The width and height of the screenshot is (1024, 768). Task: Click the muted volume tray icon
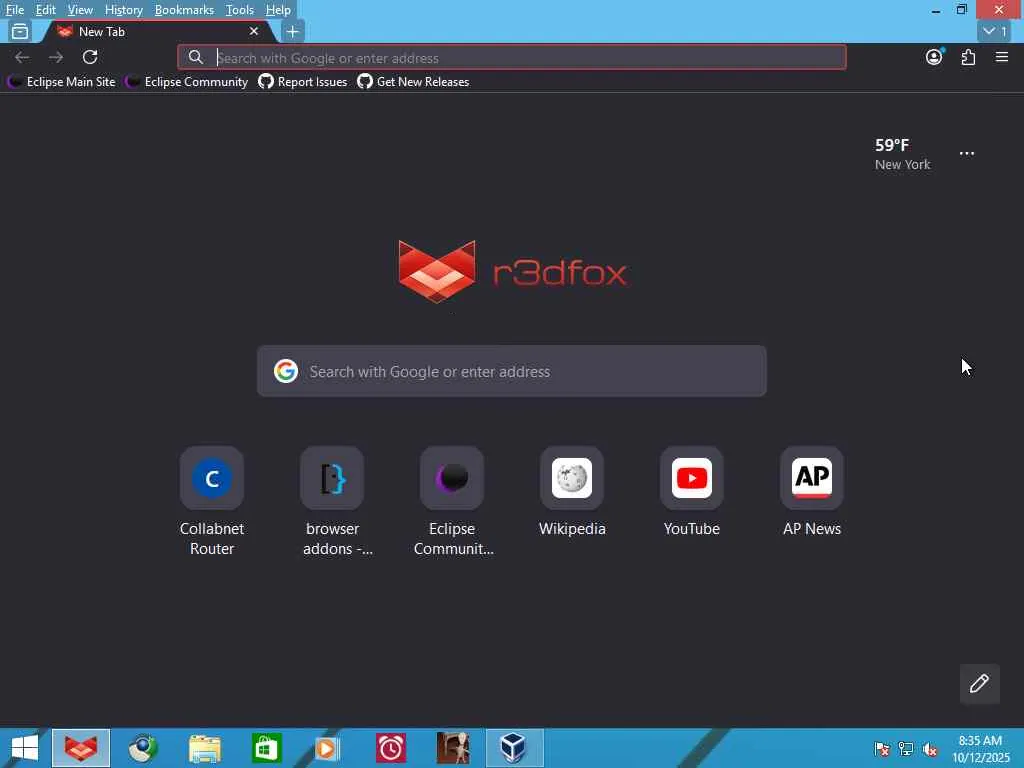pyautogui.click(x=930, y=748)
